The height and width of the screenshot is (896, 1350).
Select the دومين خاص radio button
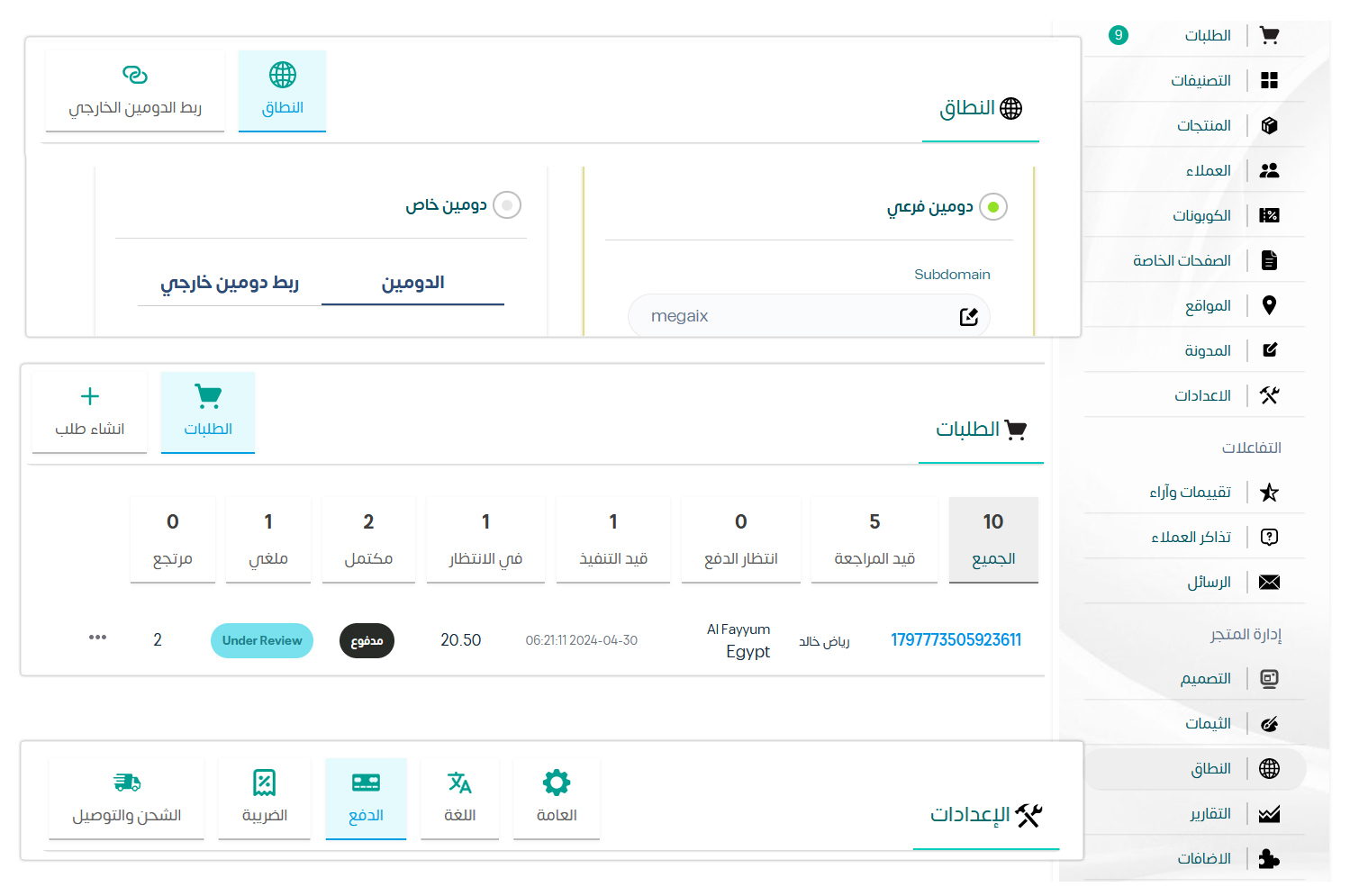[x=507, y=205]
